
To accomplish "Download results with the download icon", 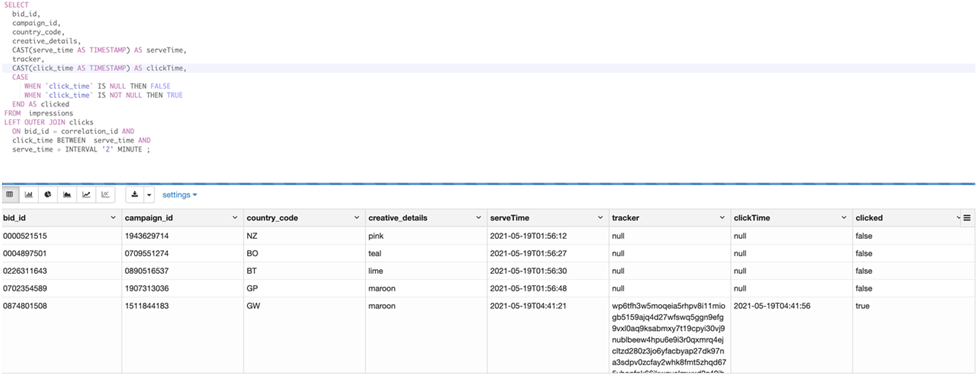I will pyautogui.click(x=134, y=195).
